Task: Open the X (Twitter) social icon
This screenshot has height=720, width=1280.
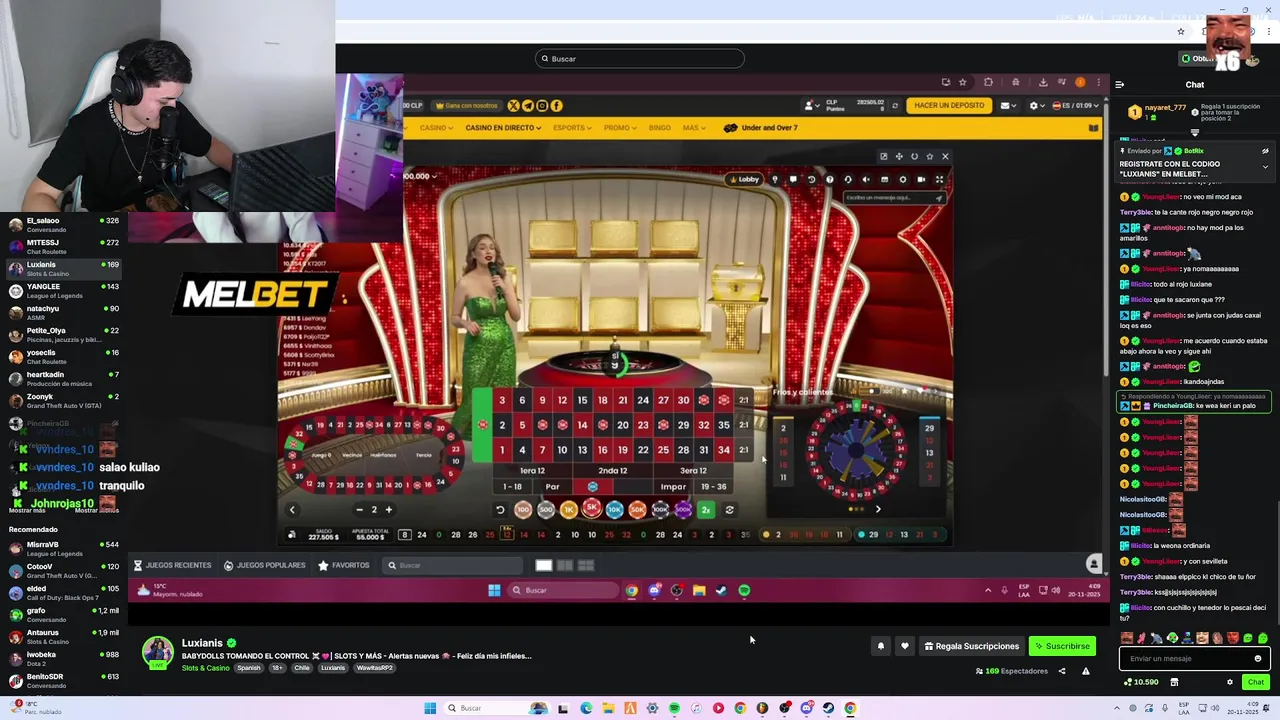Action: click(513, 105)
